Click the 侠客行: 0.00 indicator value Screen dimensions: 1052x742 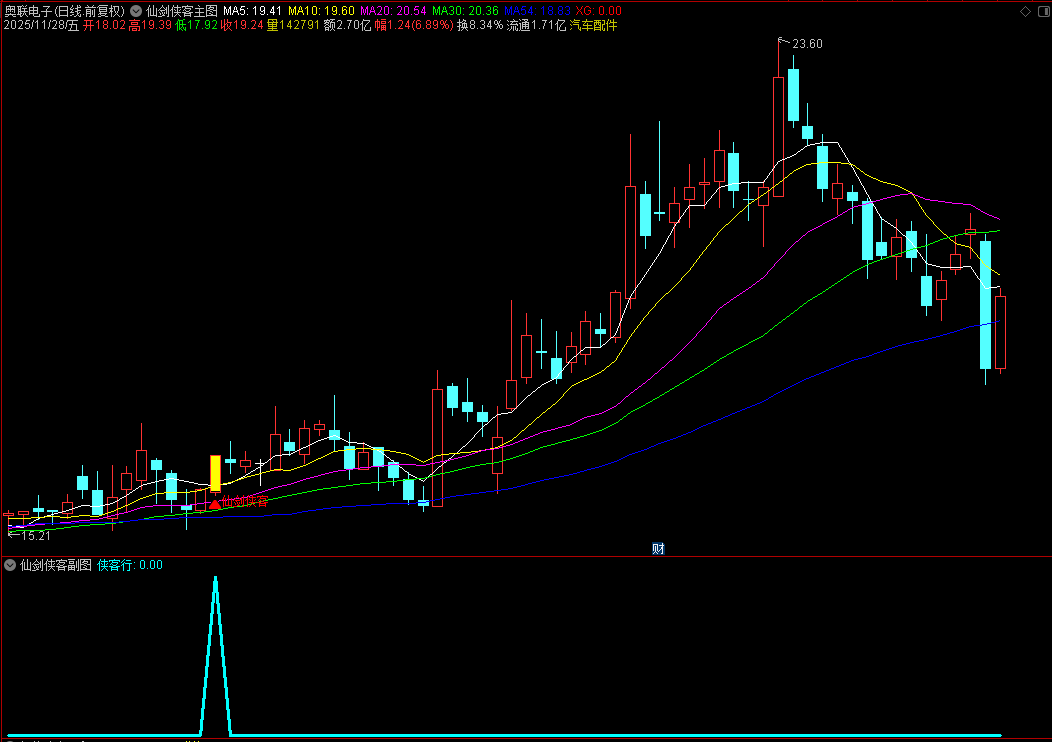tap(129, 565)
